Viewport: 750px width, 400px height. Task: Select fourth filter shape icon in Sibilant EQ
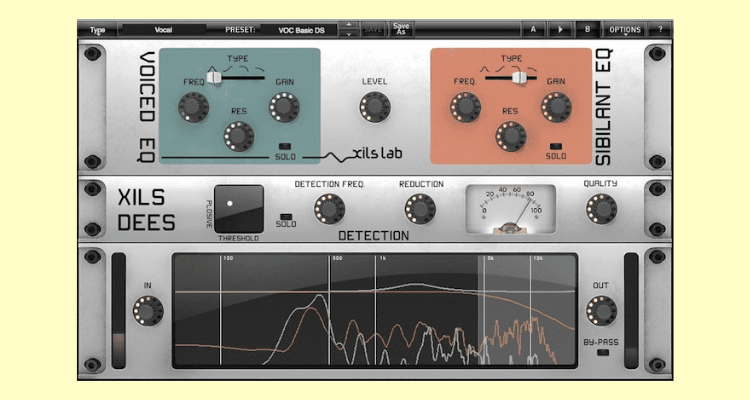[531, 69]
